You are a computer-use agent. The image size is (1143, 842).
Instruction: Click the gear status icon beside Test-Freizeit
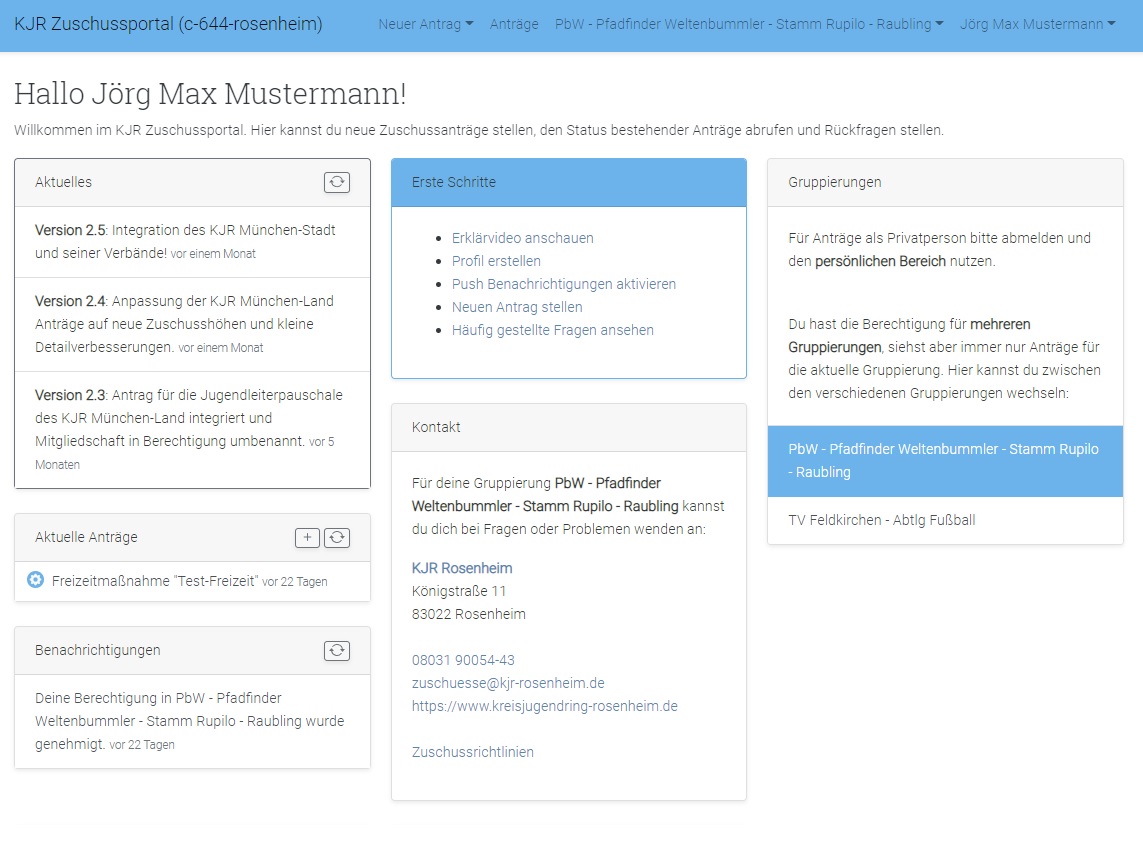coord(35,580)
